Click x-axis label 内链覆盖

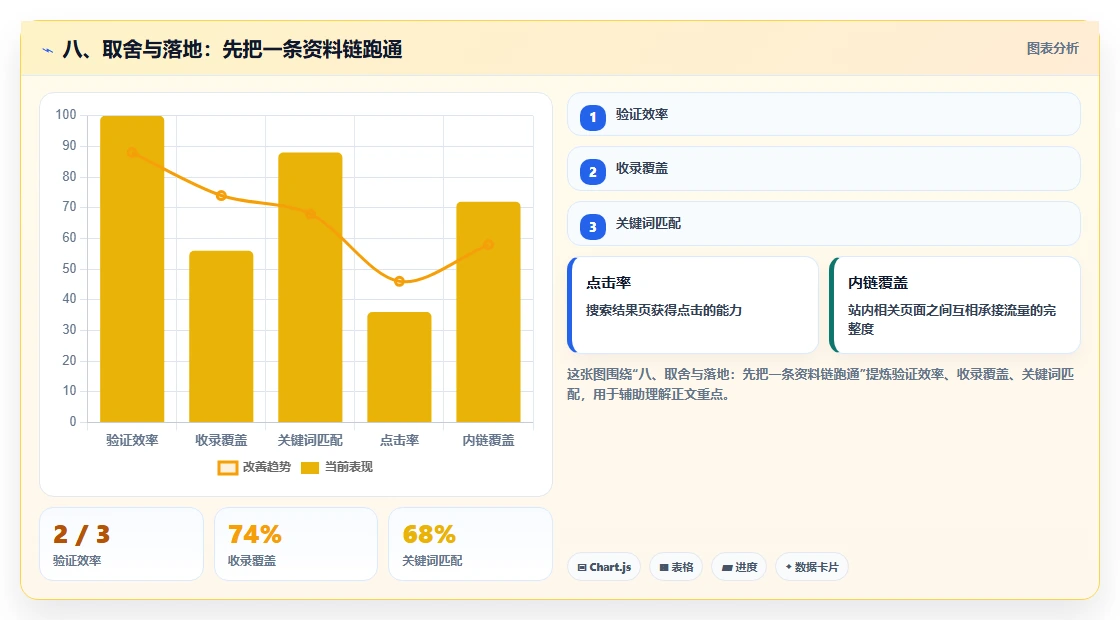tap(489, 440)
